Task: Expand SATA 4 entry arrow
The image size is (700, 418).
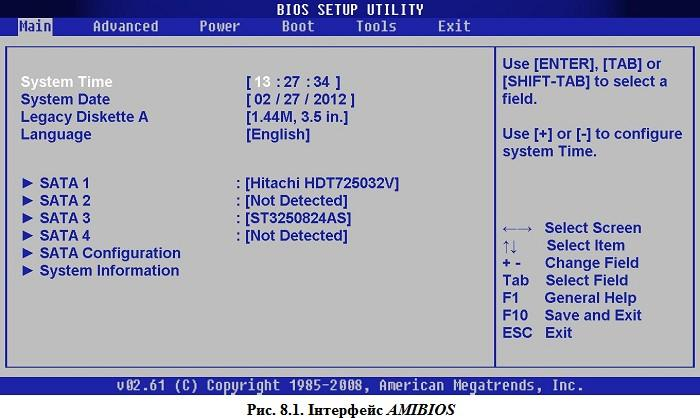Action: click(x=28, y=235)
